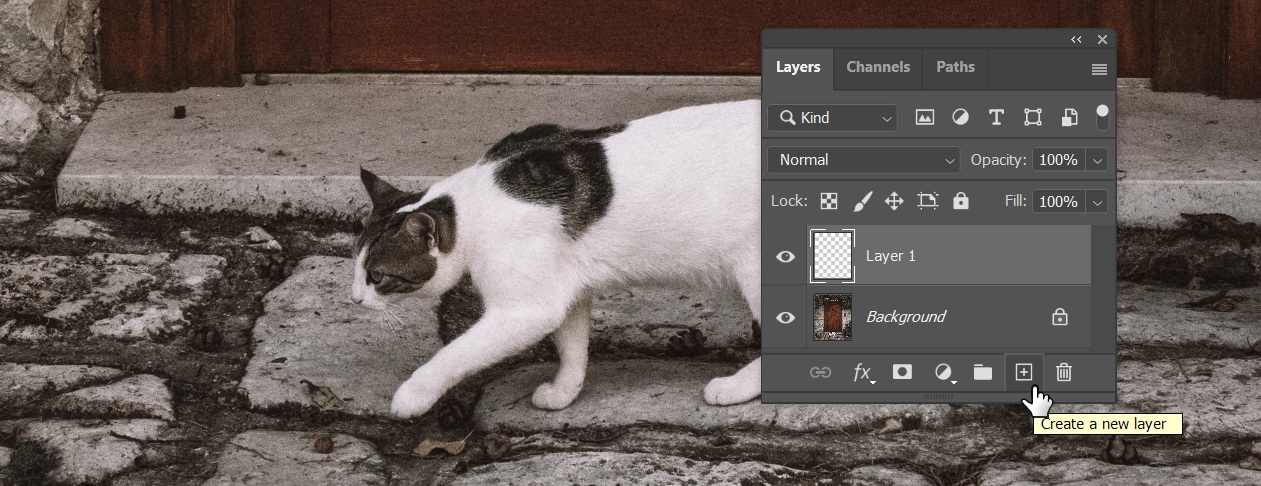The width and height of the screenshot is (1261, 486).
Task: Select the Layer 1 thumbnail
Action: 833,256
